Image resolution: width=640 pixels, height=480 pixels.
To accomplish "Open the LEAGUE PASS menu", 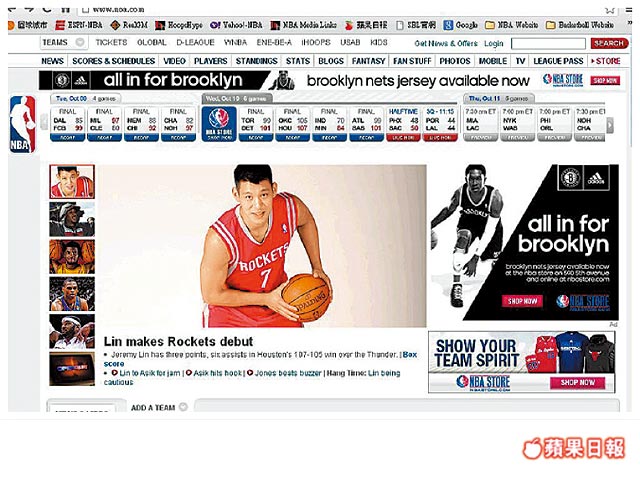I will [x=558, y=61].
